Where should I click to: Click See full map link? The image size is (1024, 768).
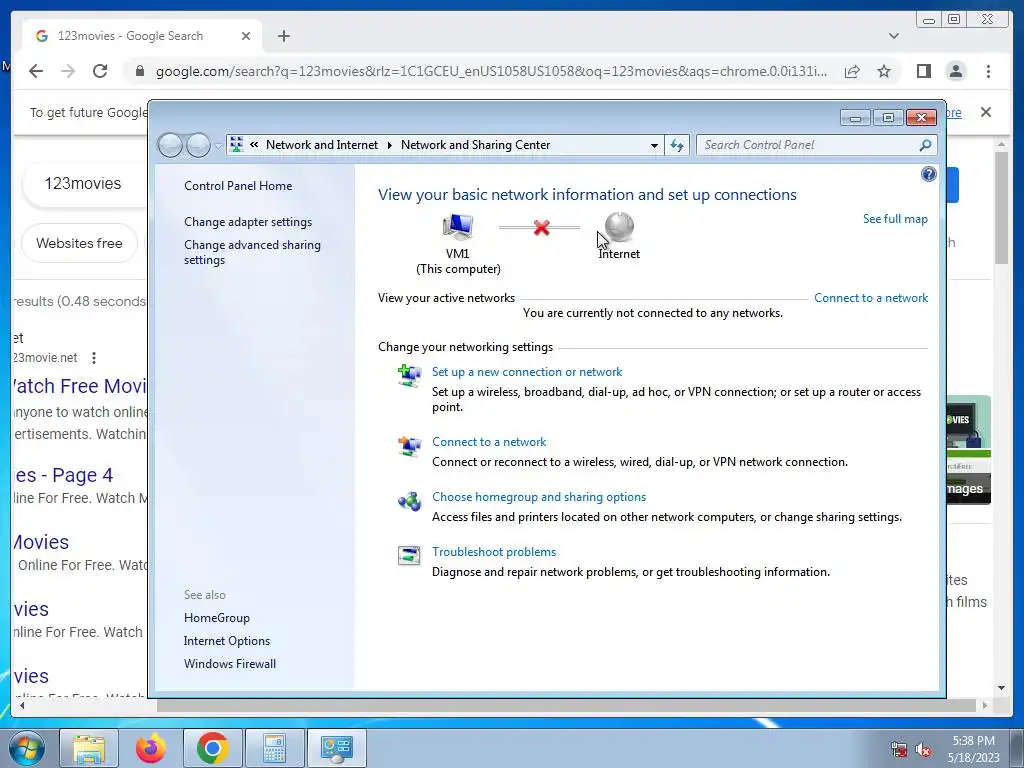coord(895,219)
